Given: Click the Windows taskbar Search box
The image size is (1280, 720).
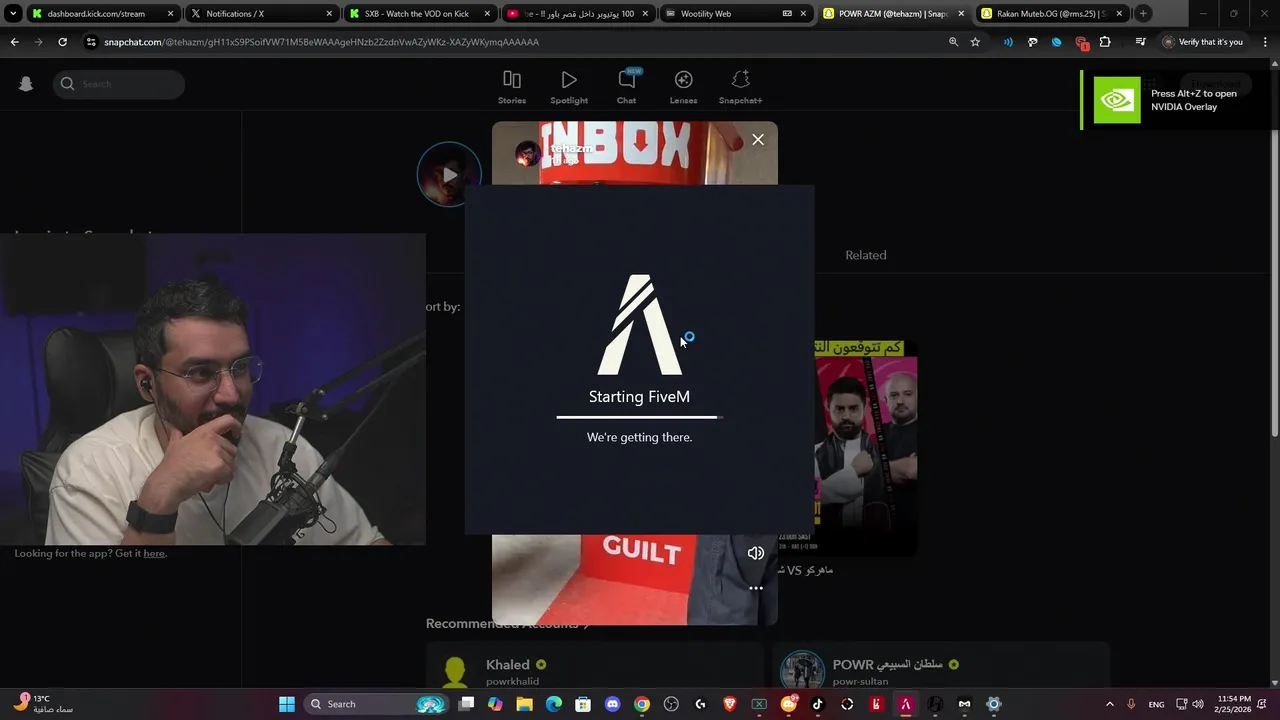Looking at the screenshot, I should pyautogui.click(x=374, y=704).
